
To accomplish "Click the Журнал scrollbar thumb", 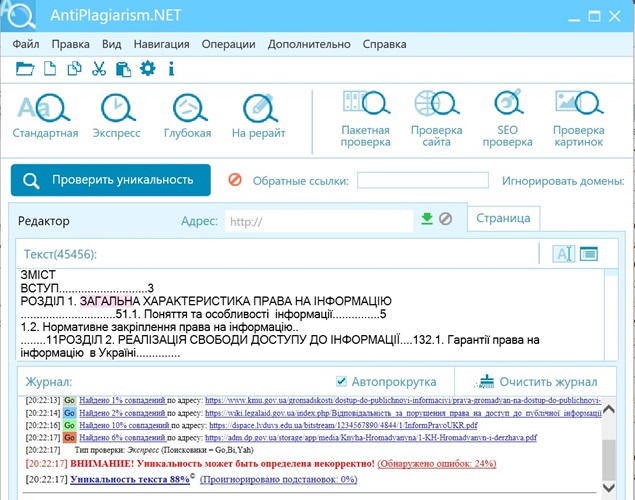I will 609,460.
